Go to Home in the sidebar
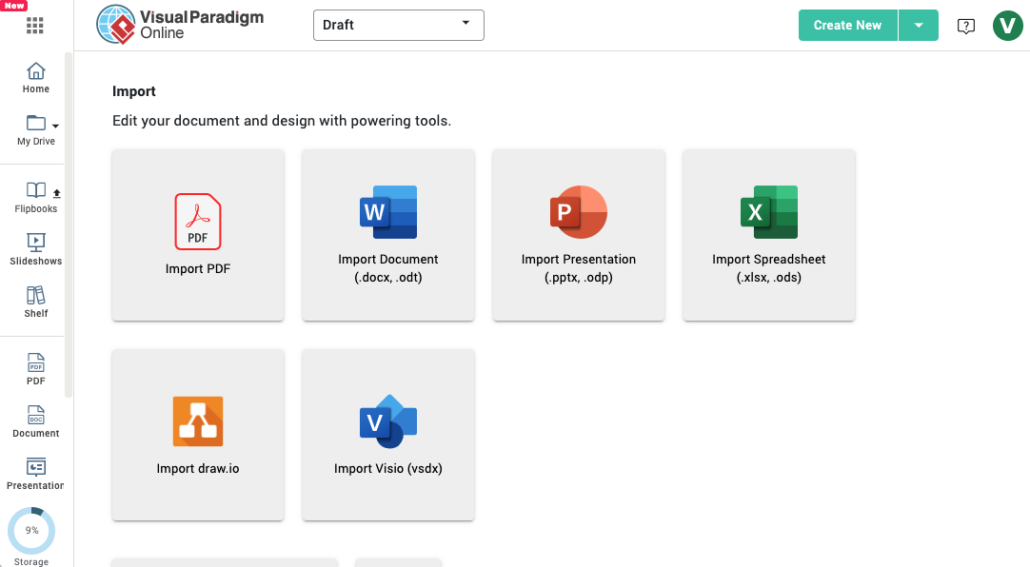The image size is (1030, 567). (36, 77)
